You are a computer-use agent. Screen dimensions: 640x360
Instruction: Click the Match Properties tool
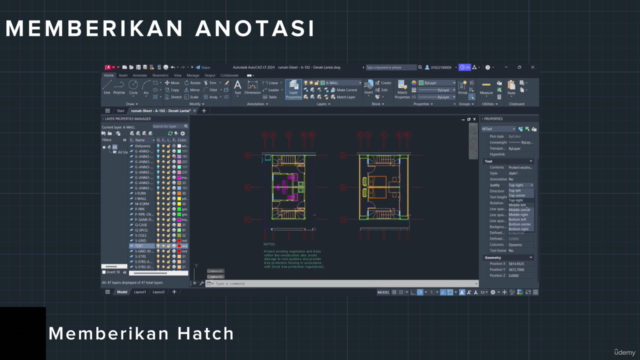click(x=402, y=89)
